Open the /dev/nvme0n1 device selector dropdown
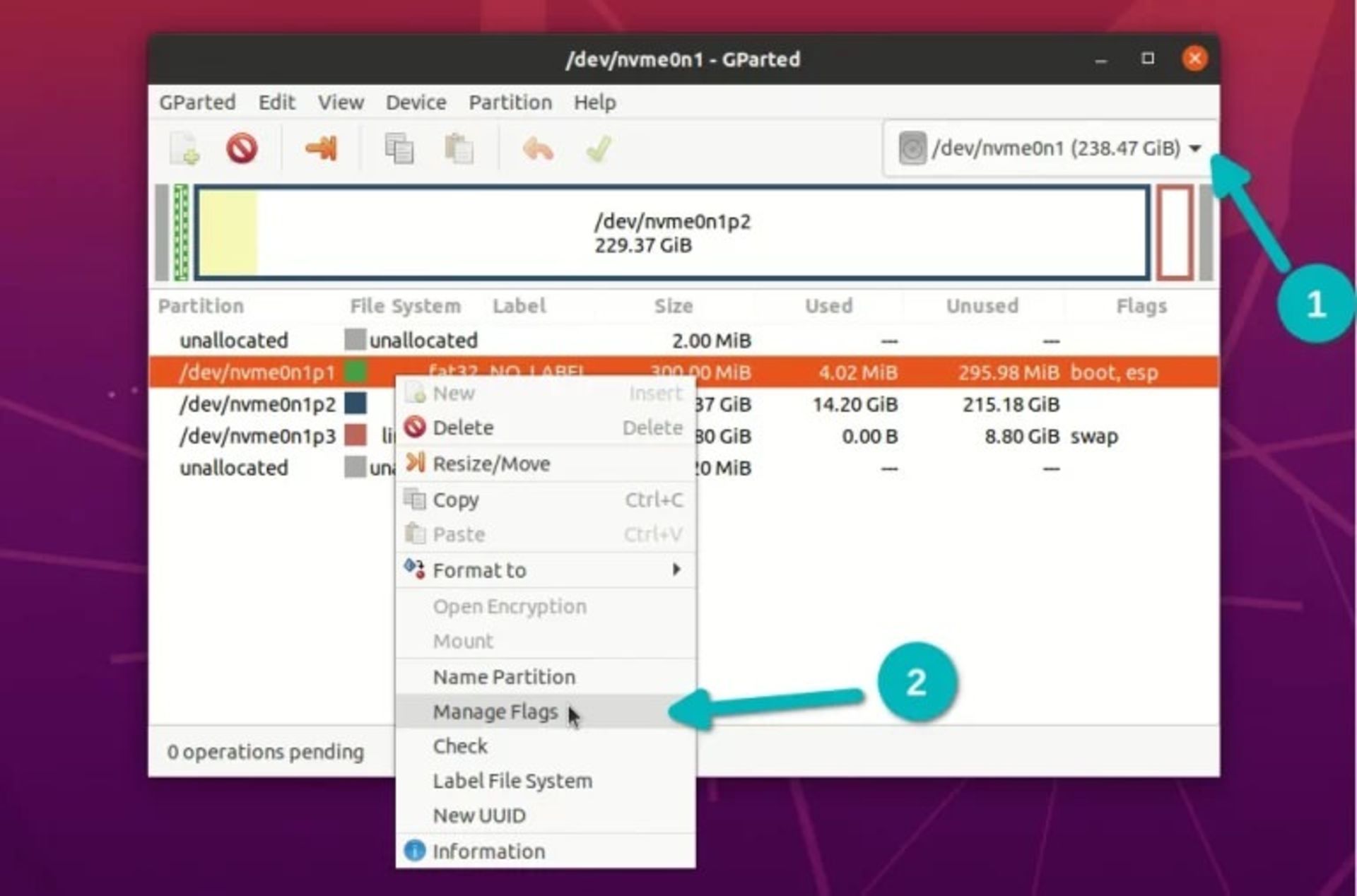1357x896 pixels. [1050, 148]
